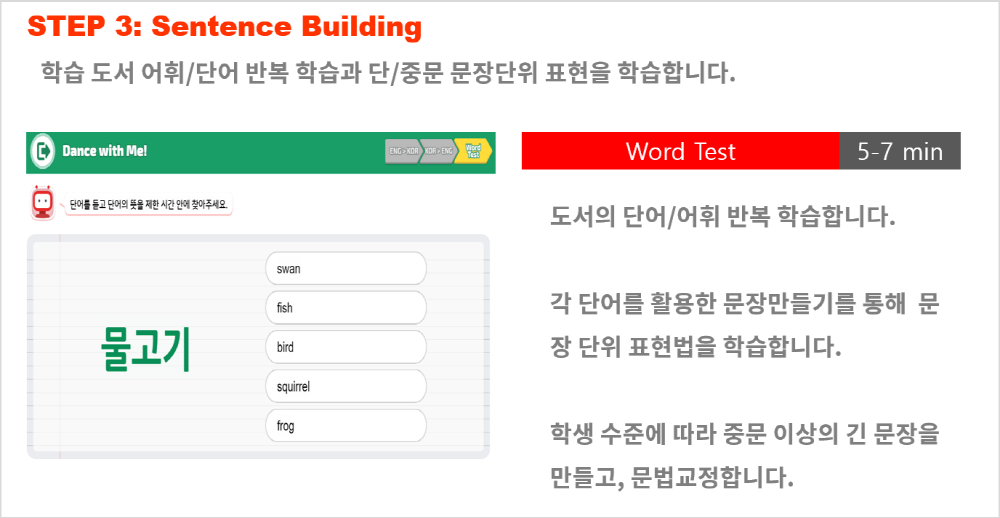Image resolution: width=1000 pixels, height=518 pixels.
Task: Click the 'Dance with Me!' book title
Action: 105,152
